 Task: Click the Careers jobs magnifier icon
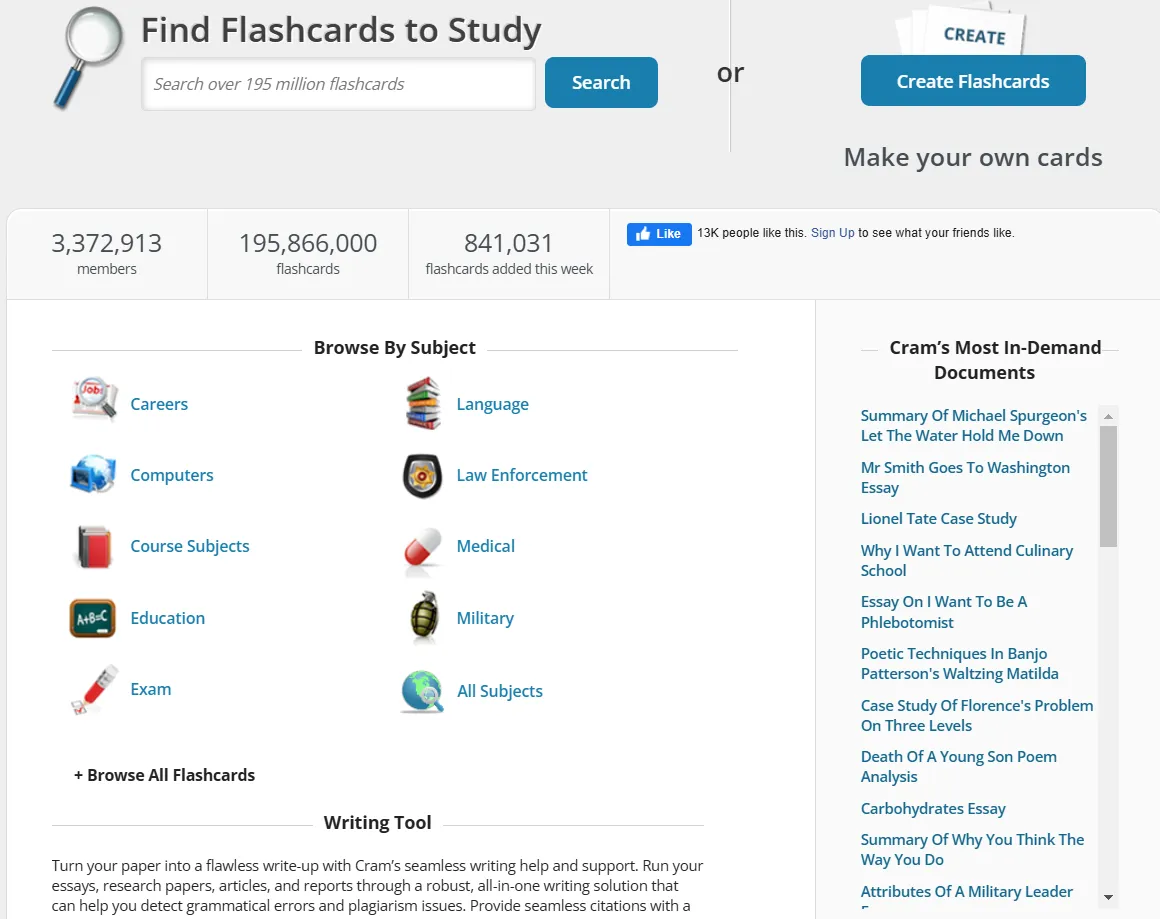point(94,400)
